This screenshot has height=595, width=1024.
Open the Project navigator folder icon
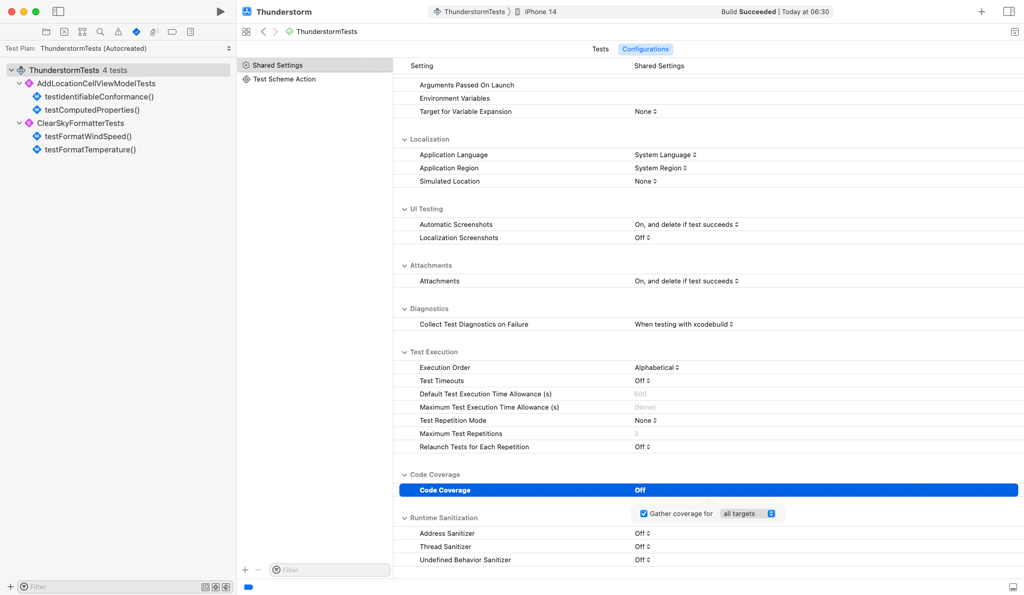tap(45, 31)
